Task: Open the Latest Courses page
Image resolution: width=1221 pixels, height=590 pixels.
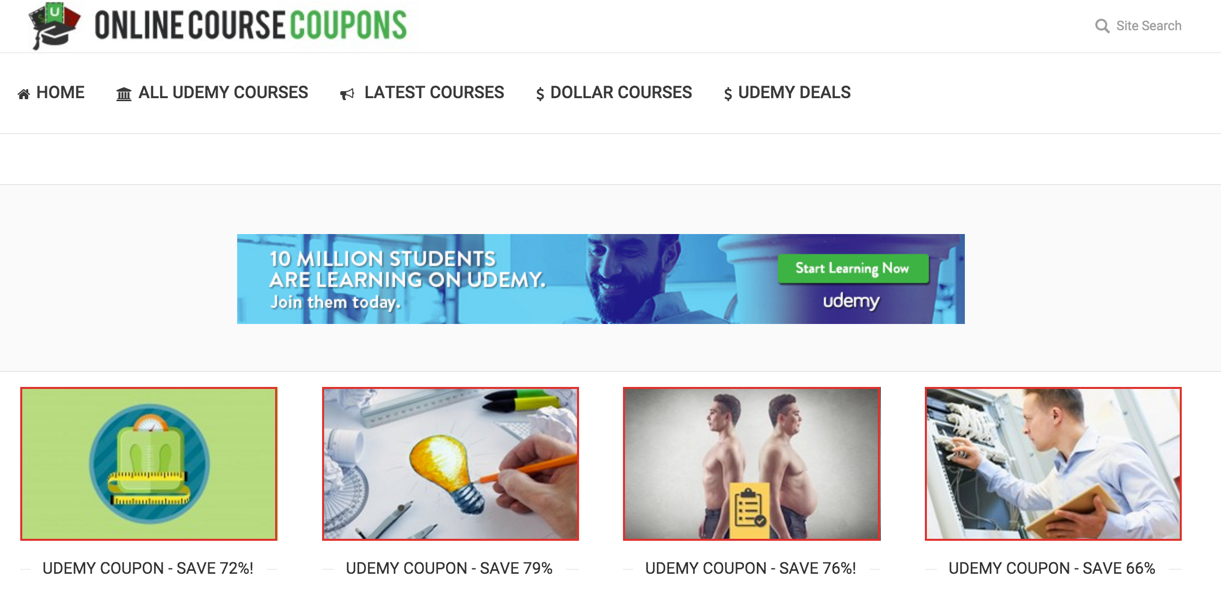Action: [434, 93]
